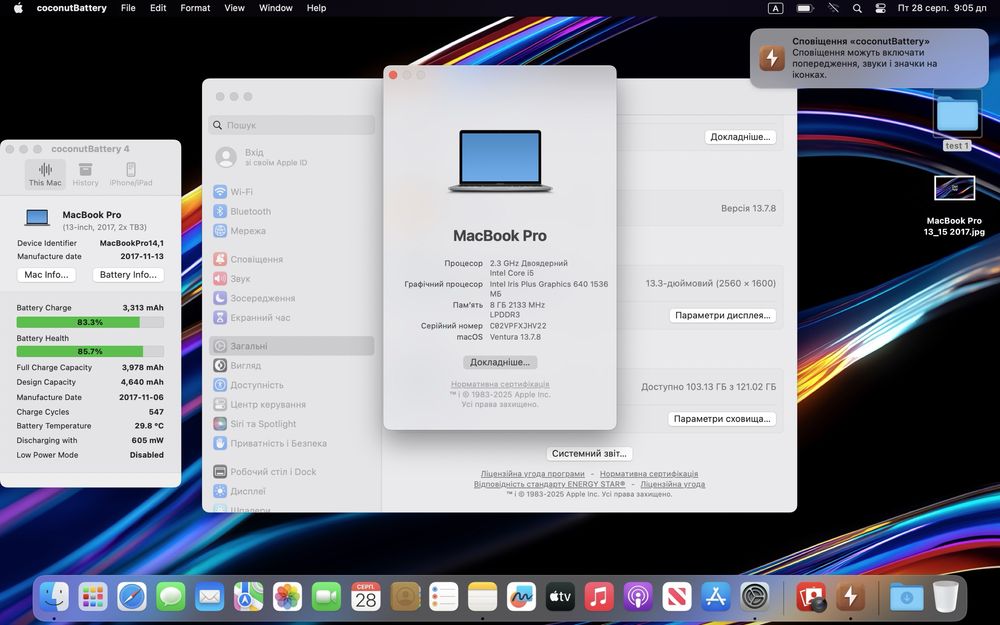1000x625 pixels.
Task: Click the Battery Charge 83.3% bar
Action: pos(90,322)
